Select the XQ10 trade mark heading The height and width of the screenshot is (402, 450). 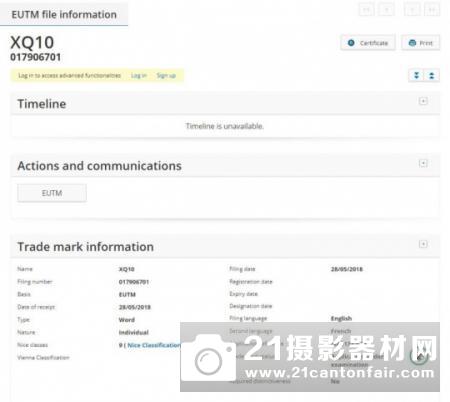point(32,42)
